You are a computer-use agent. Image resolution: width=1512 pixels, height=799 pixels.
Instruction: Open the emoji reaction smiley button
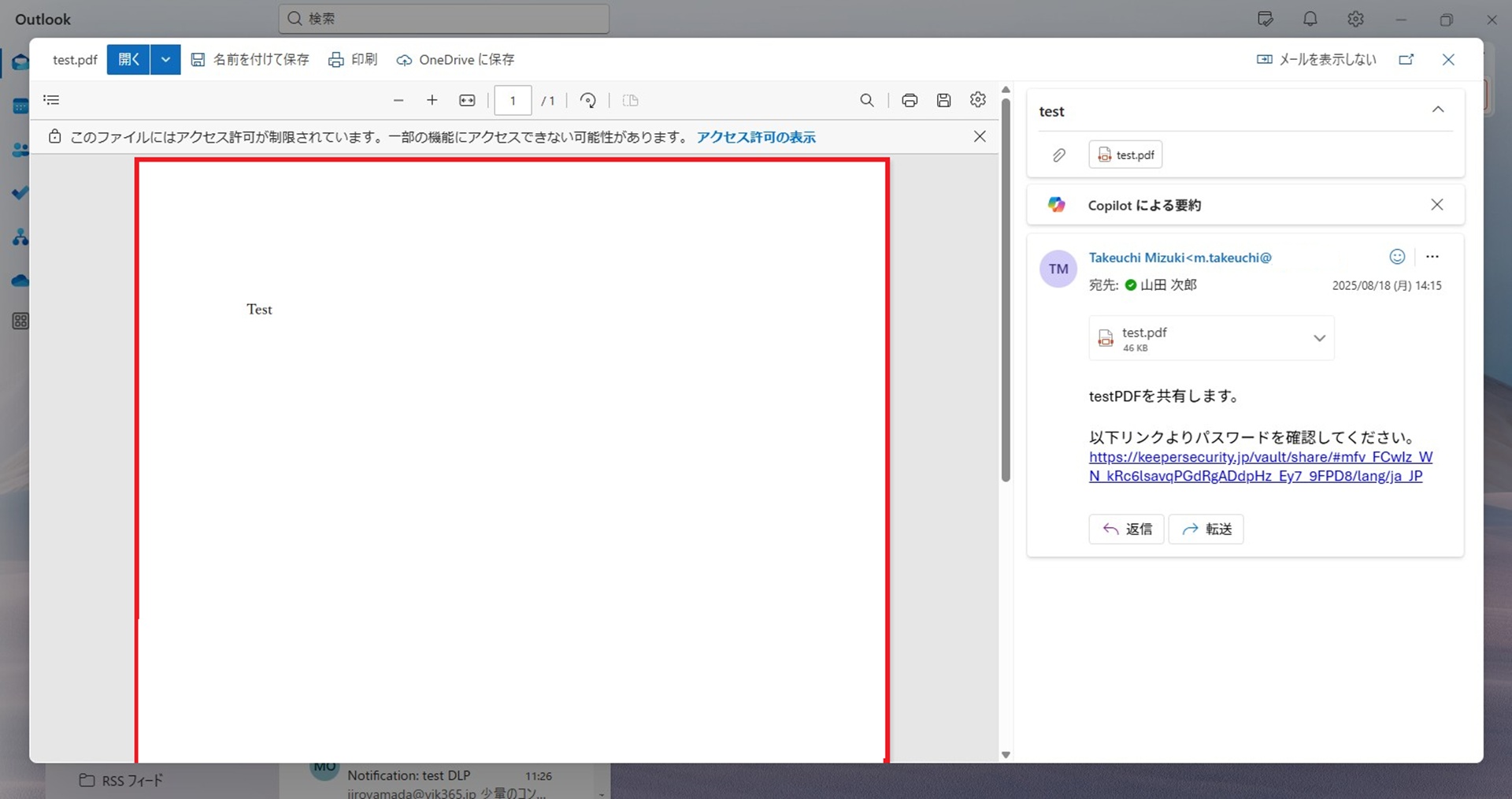1396,257
